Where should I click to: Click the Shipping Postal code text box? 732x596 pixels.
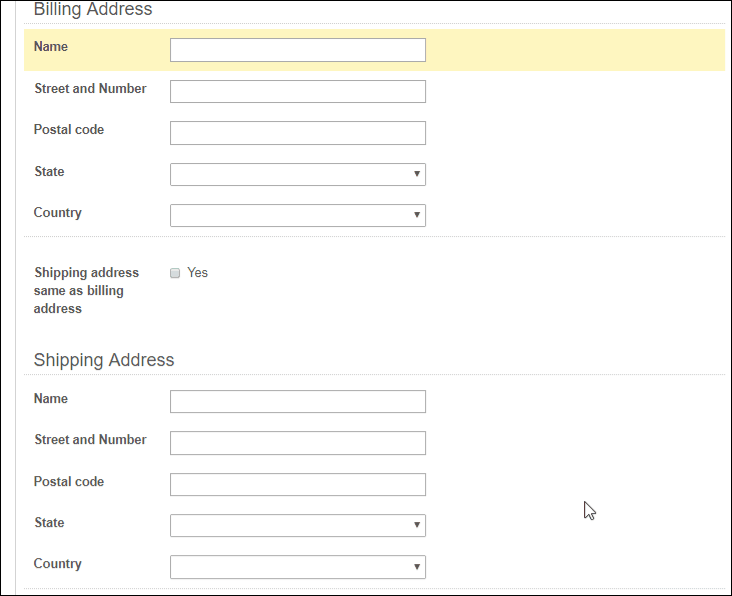297,485
